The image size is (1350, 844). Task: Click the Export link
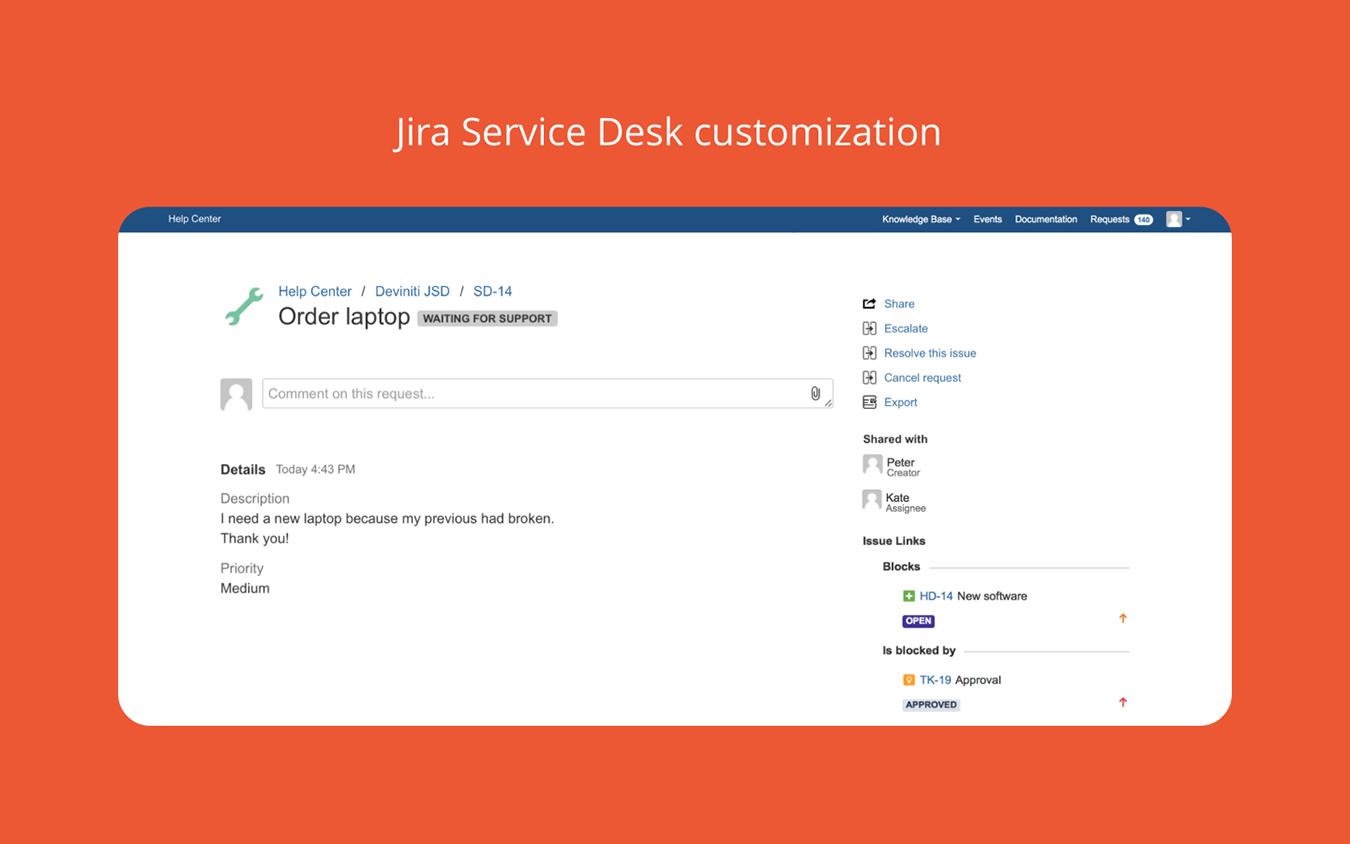[900, 402]
